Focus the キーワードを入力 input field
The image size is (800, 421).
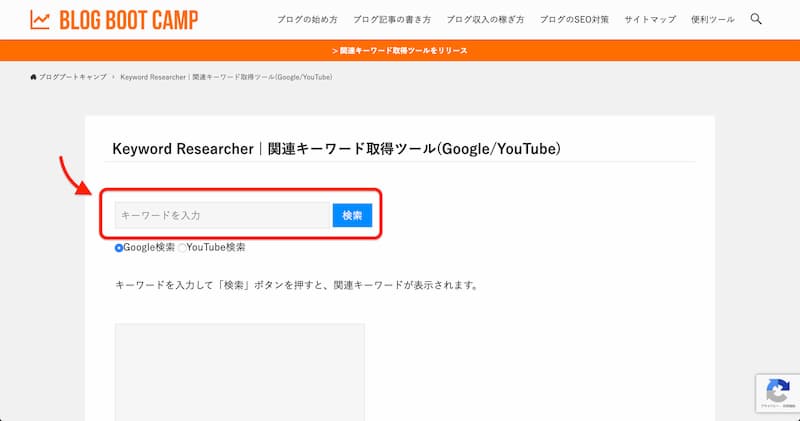click(223, 215)
